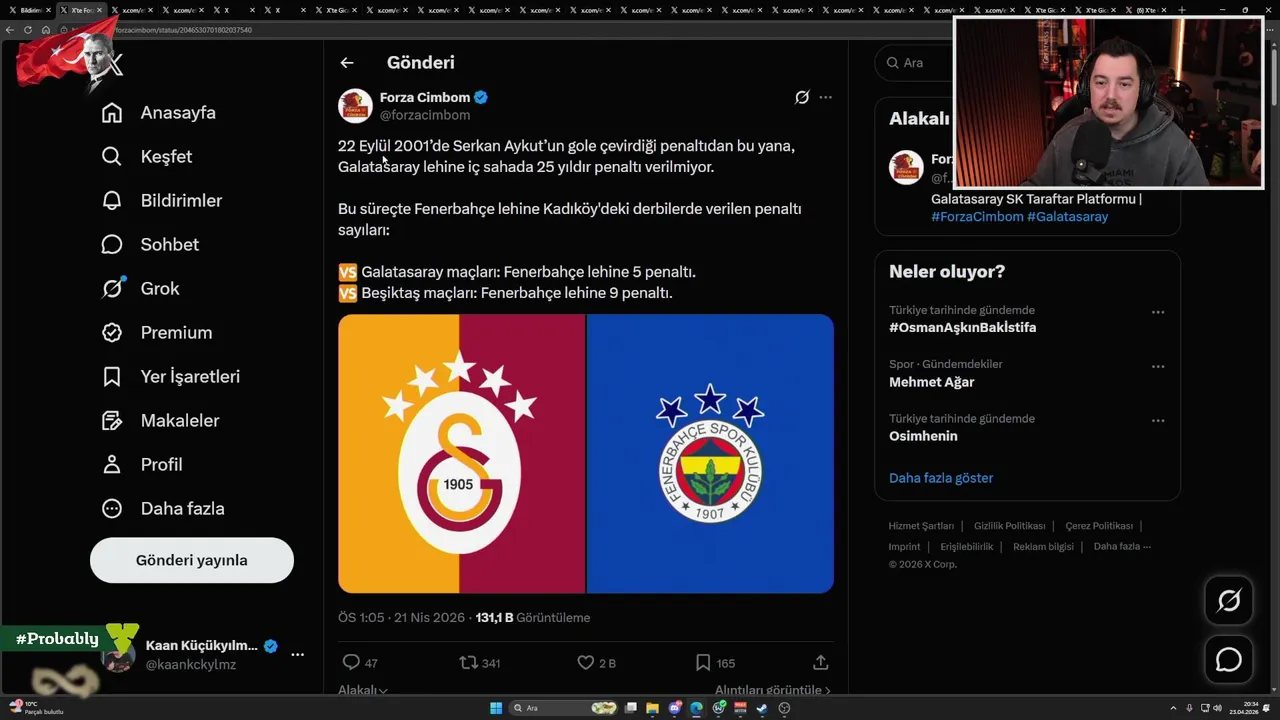Open post three-dot more options
The height and width of the screenshot is (720, 1280).
tap(825, 98)
